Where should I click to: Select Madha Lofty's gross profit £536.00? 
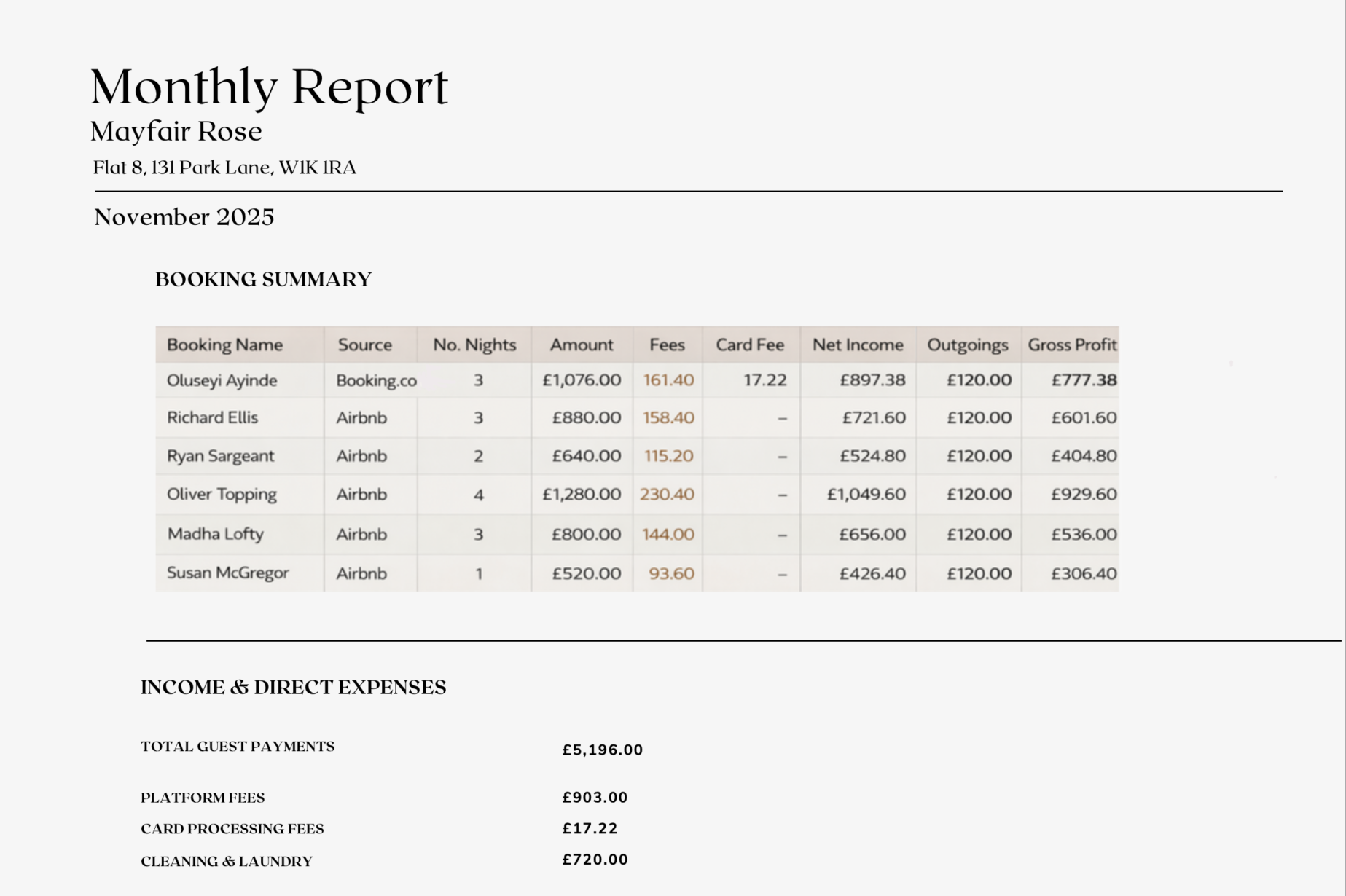pos(1084,534)
